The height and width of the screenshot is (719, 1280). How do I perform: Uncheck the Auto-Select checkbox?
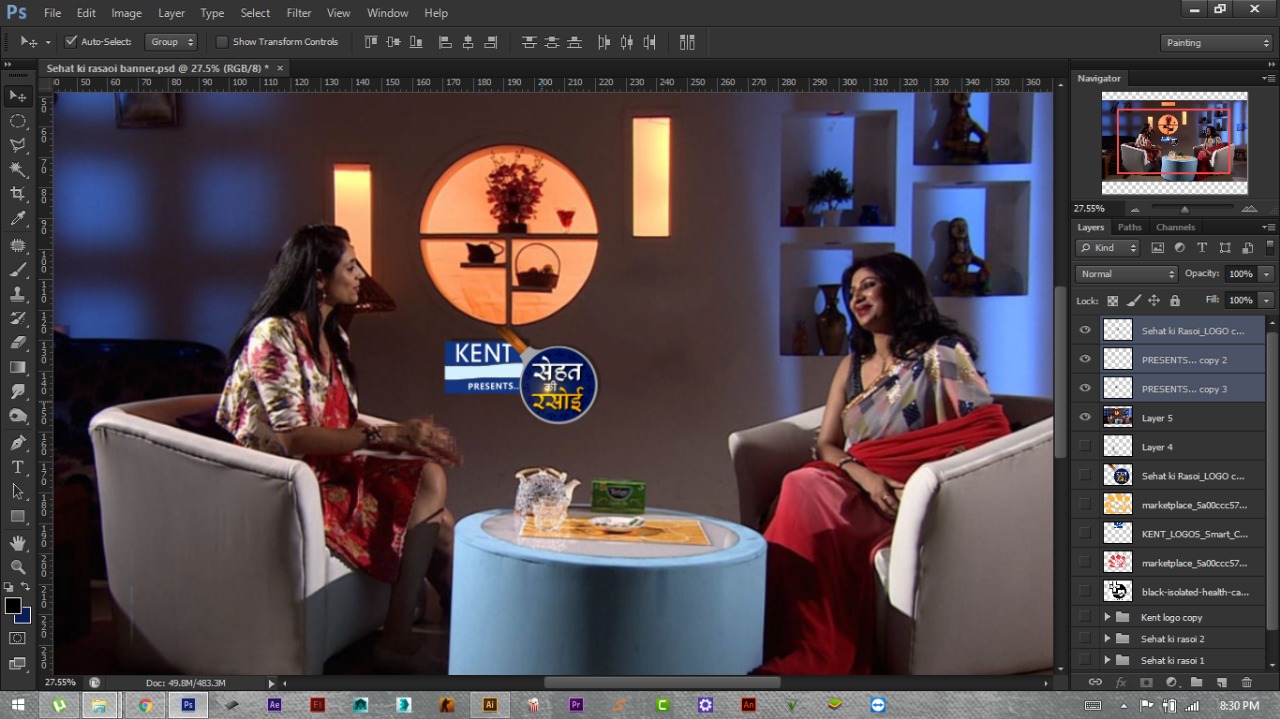(x=71, y=42)
